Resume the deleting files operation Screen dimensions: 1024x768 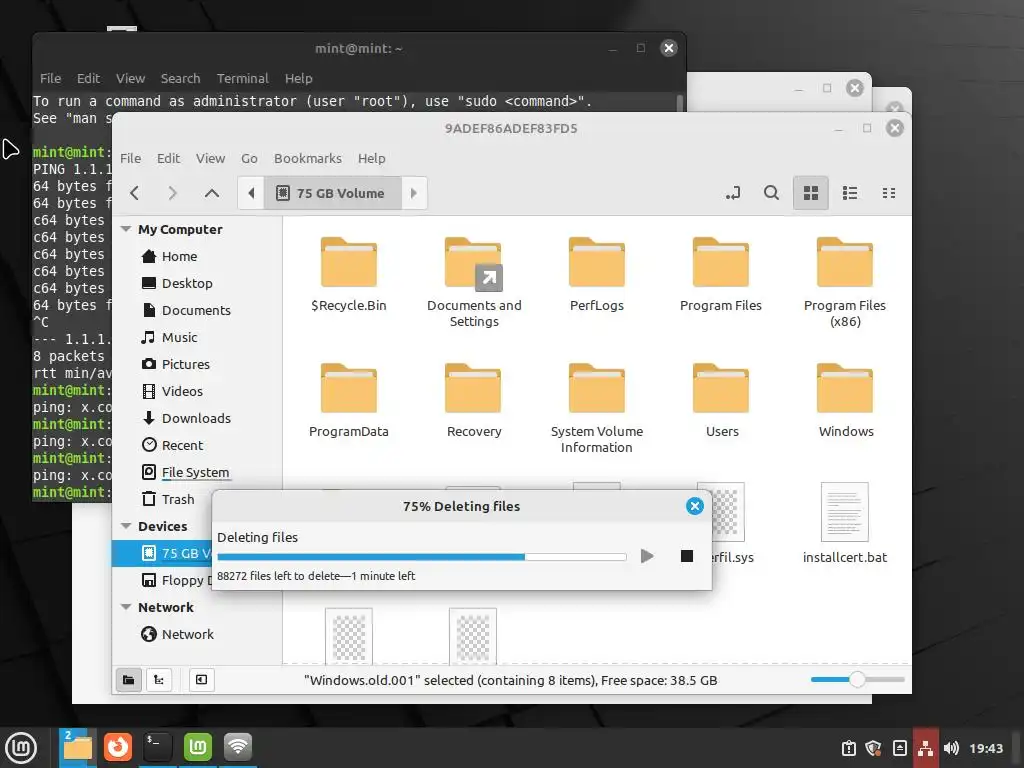coord(647,556)
